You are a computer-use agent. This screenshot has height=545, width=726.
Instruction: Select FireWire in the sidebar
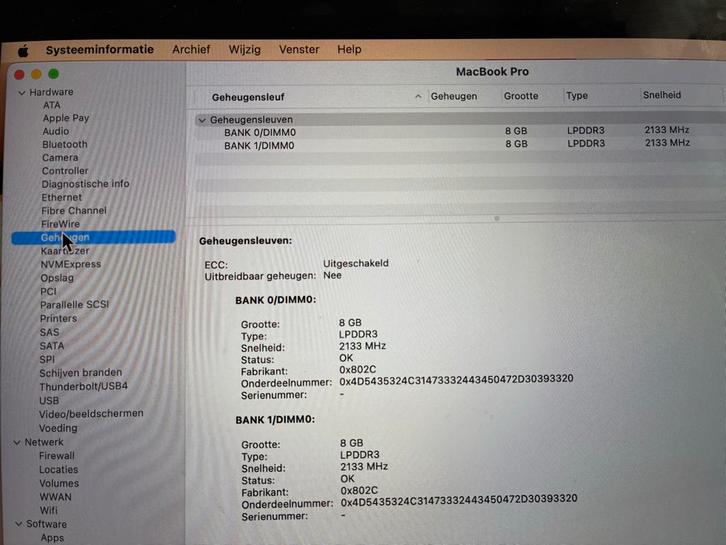(60, 224)
